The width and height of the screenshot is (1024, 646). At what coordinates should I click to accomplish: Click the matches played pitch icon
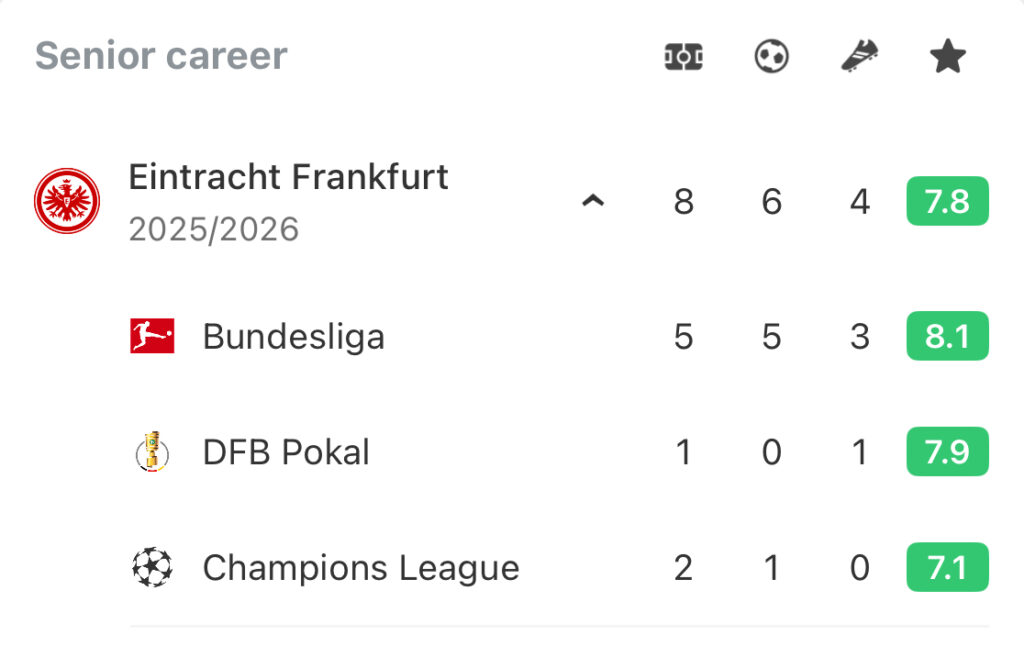[684, 57]
